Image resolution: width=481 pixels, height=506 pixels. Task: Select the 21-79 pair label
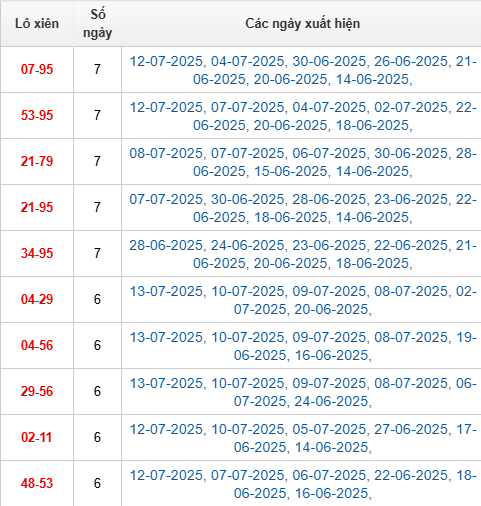37,161
